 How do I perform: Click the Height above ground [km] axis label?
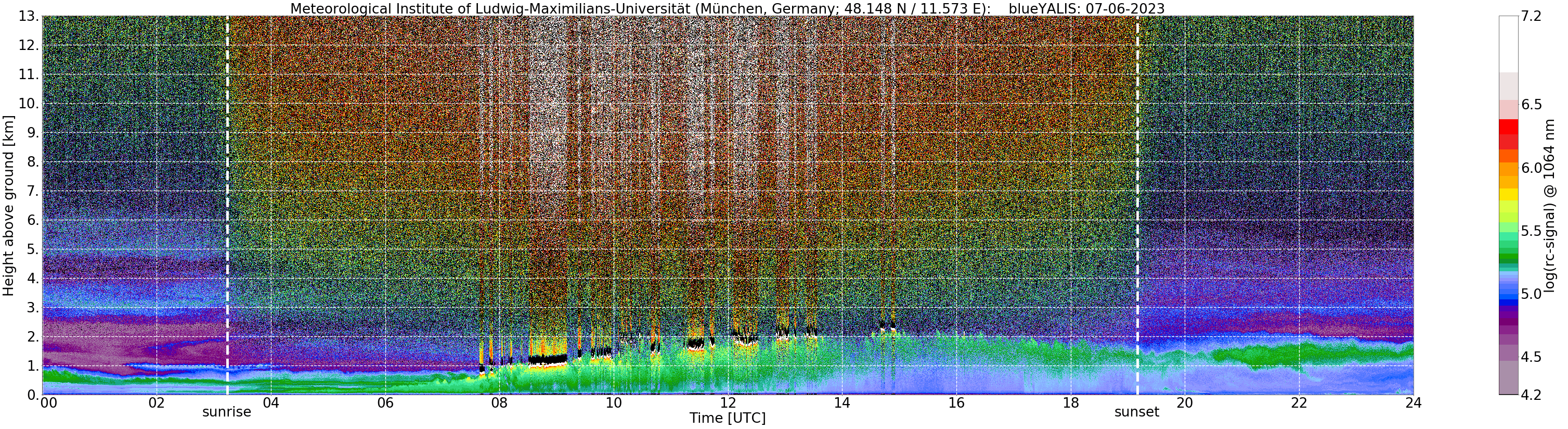coord(8,205)
